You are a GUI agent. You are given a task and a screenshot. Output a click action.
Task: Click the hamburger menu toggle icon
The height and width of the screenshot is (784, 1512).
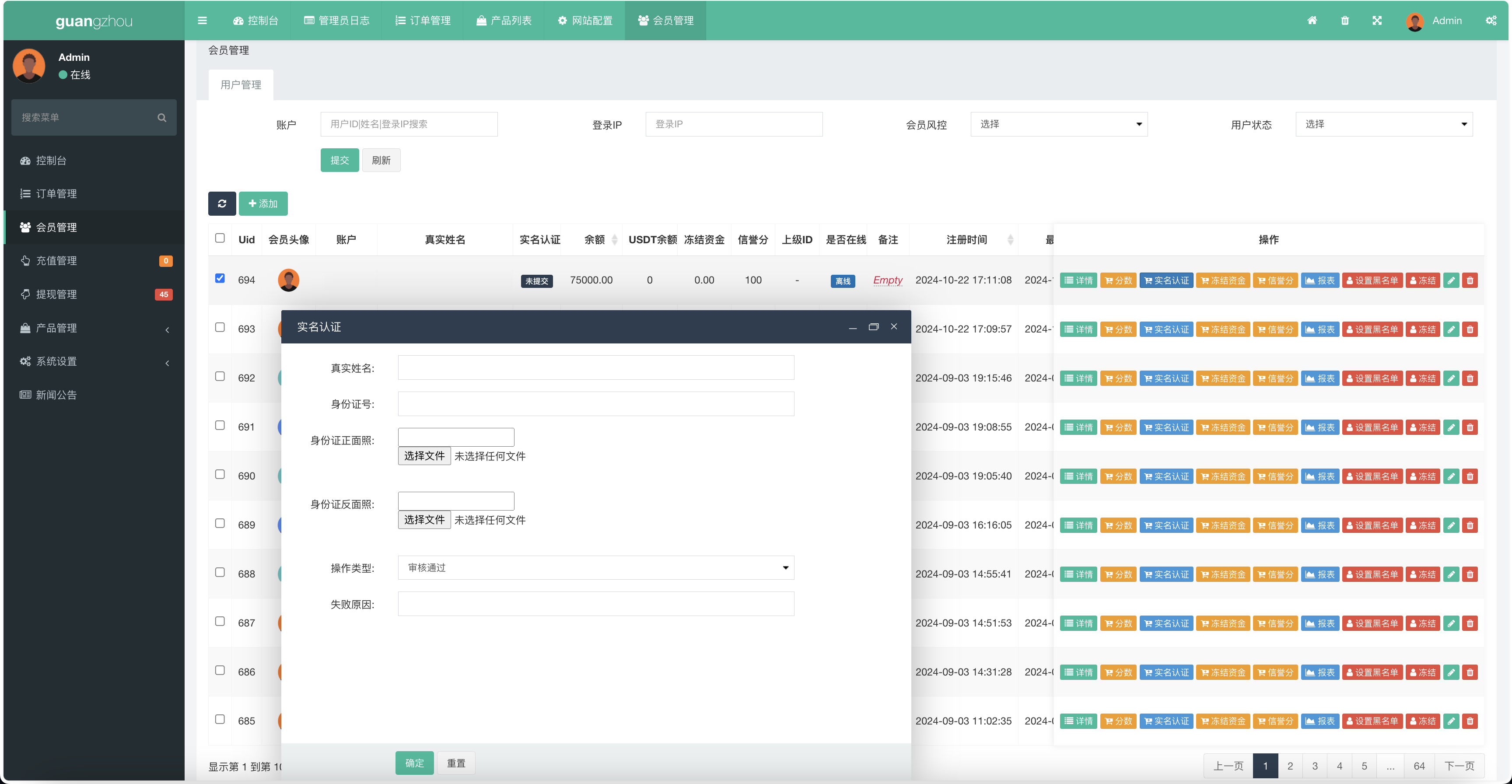tap(203, 21)
